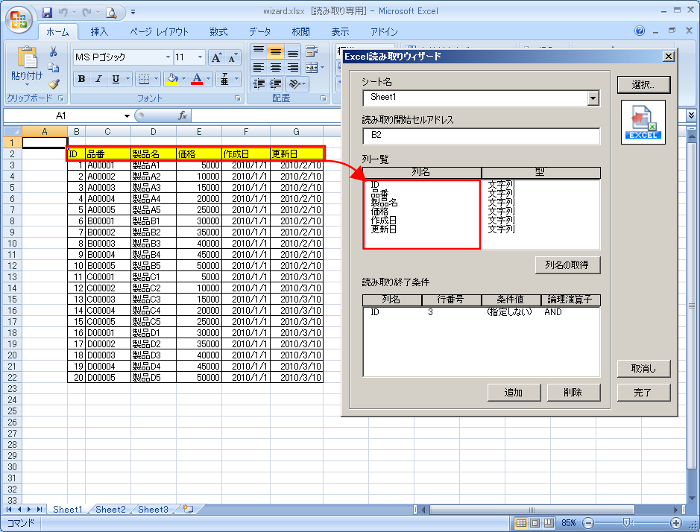The height and width of the screenshot is (532, 700).
Task: Click the Save icon in quick access toolbar
Action: pos(47,12)
